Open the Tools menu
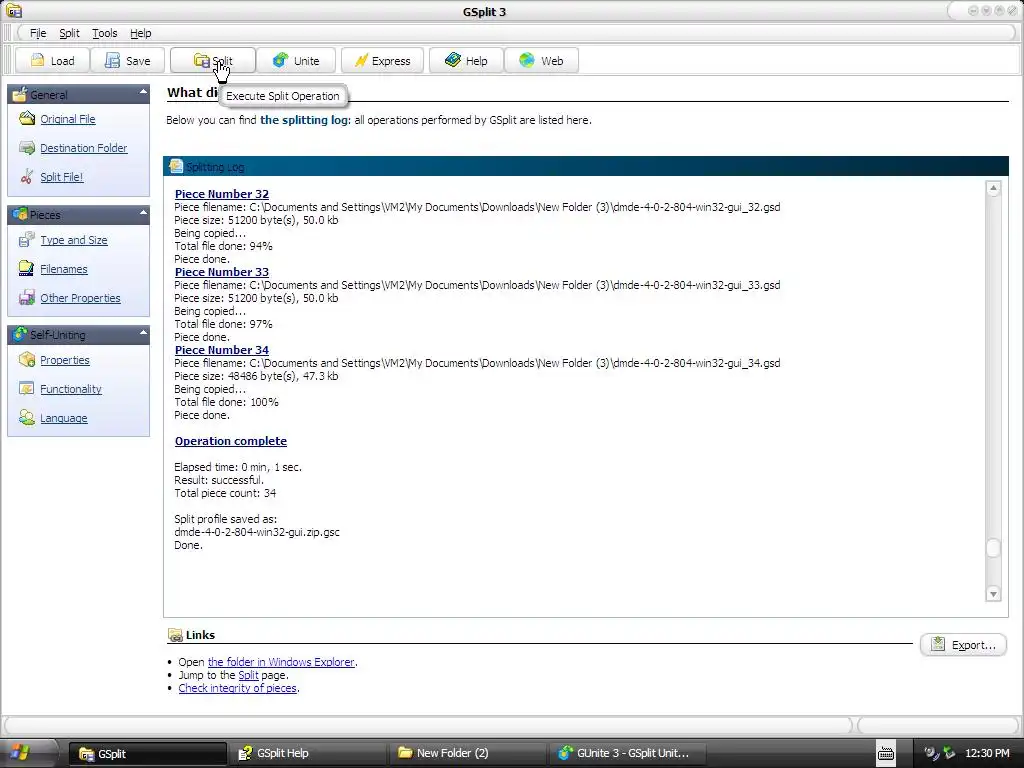This screenshot has height=768, width=1024. coord(104,33)
